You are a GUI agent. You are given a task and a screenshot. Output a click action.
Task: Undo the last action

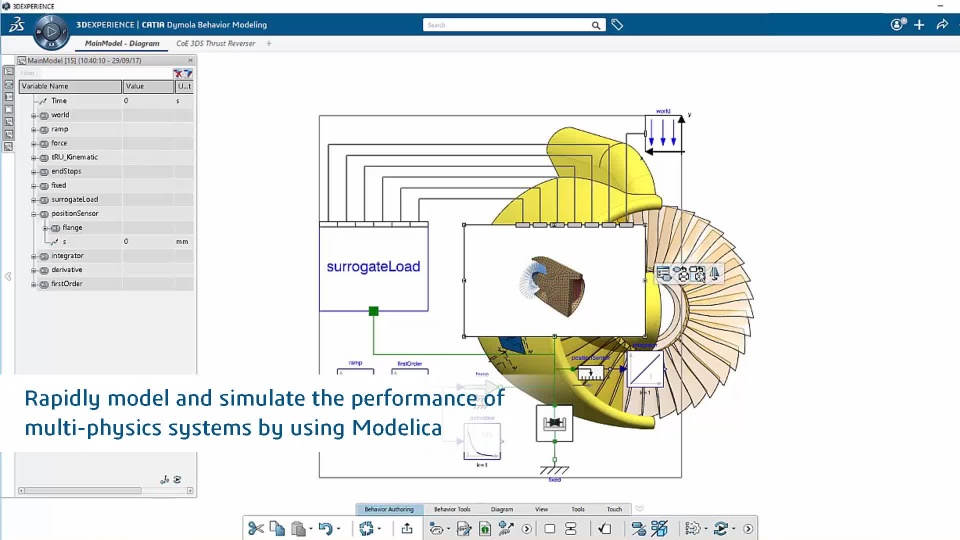pos(325,528)
